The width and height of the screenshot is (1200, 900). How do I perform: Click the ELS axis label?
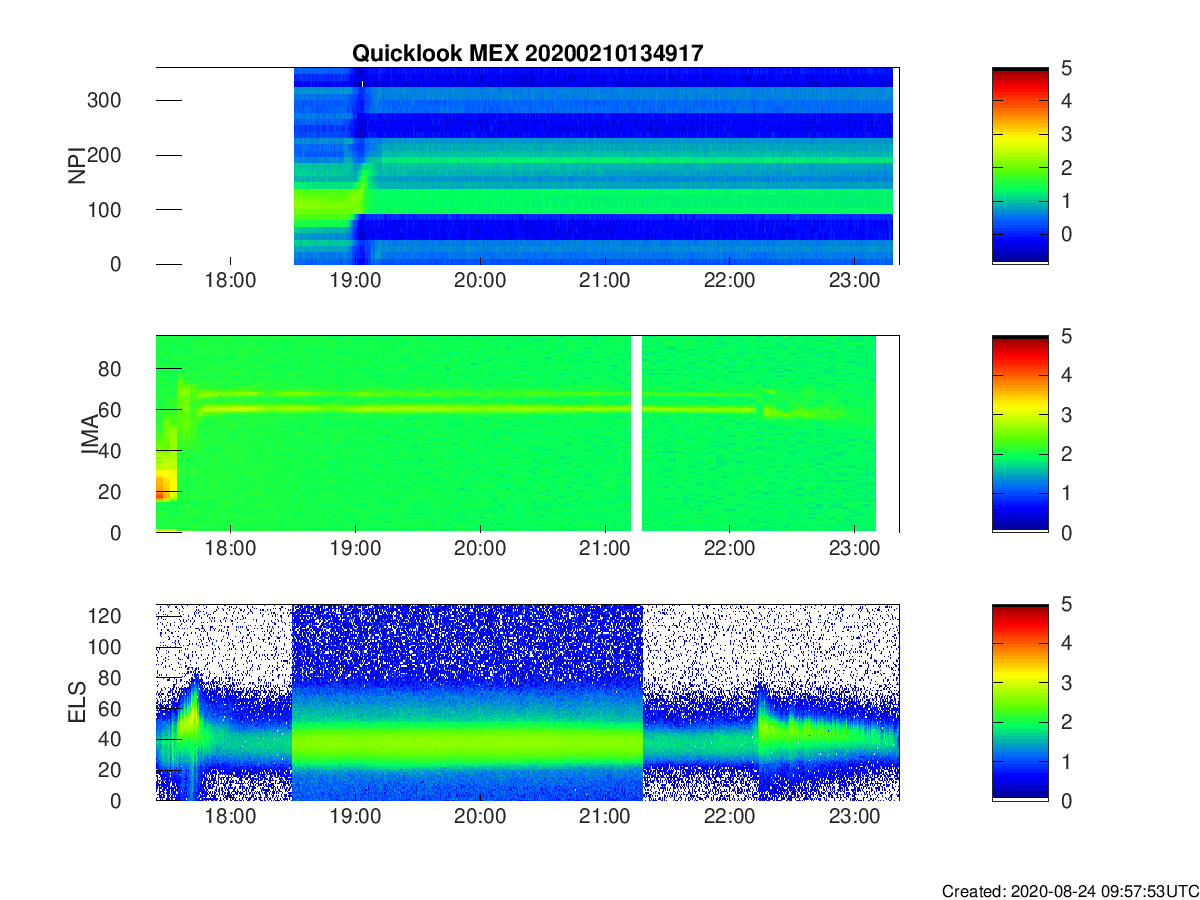pos(76,702)
